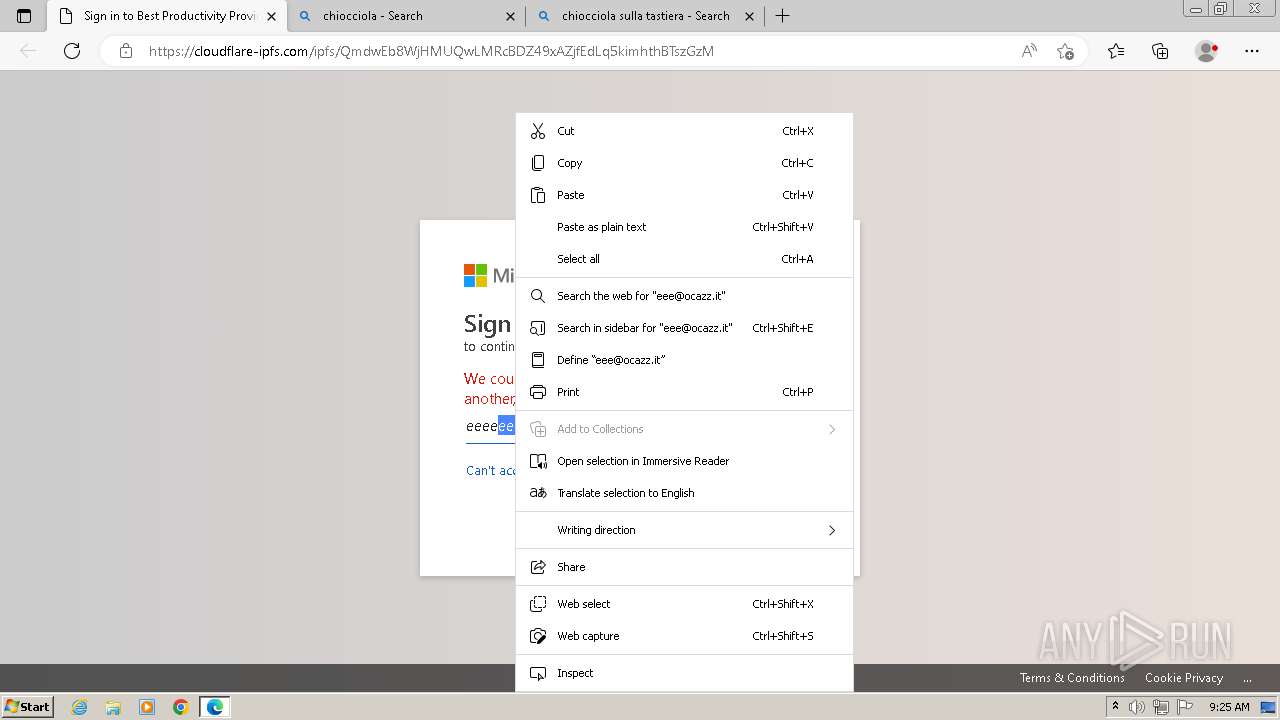Click the Copy icon in context menu
The width and height of the screenshot is (1280, 720).
click(x=538, y=163)
